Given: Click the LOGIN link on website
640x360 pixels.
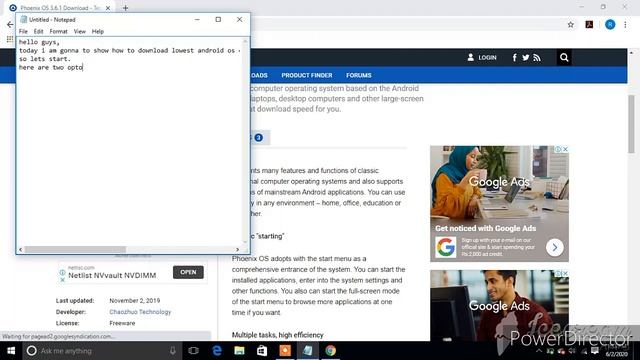Looking at the screenshot, I should [x=482, y=58].
